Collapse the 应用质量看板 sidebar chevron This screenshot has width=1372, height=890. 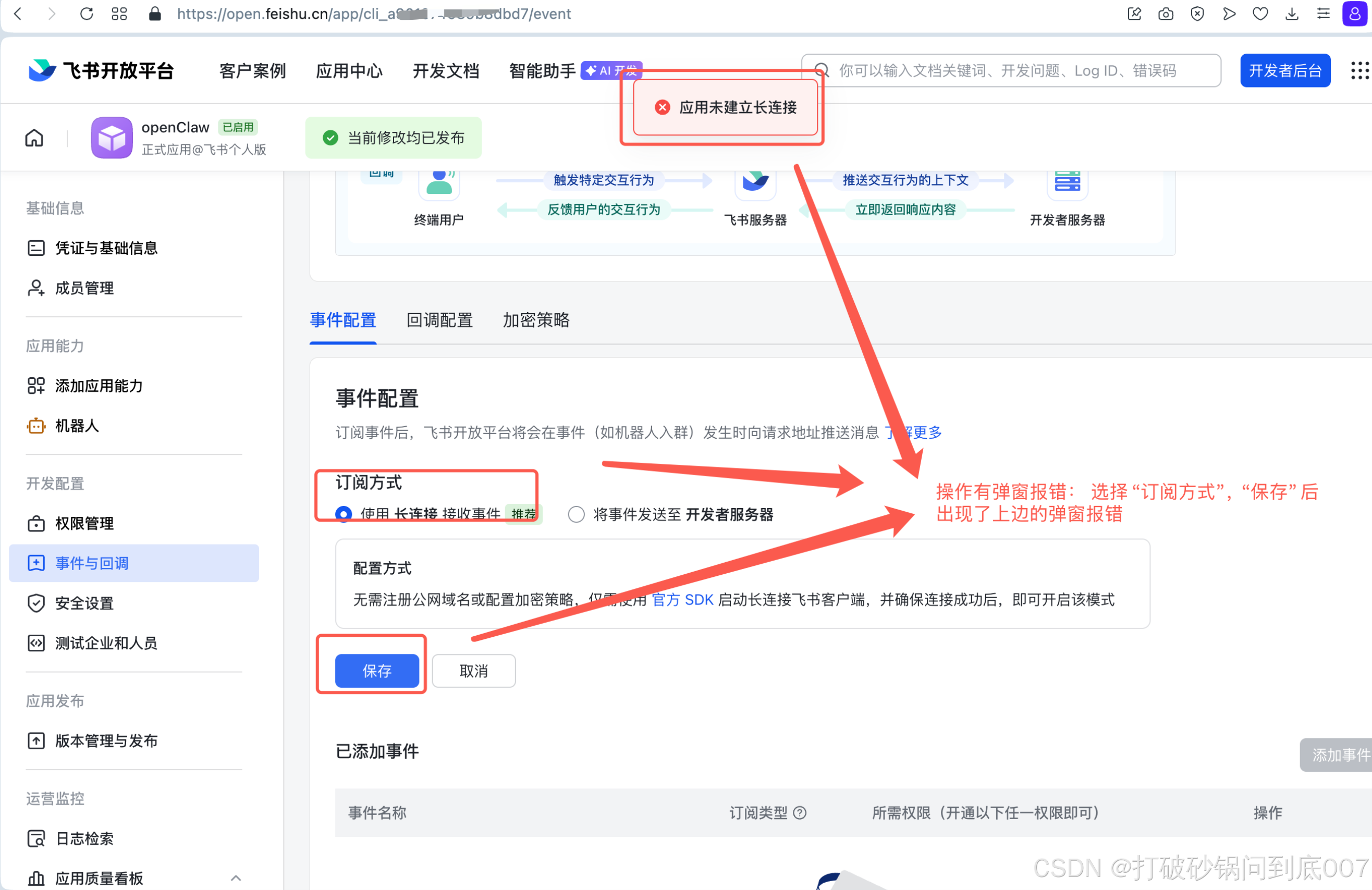pyautogui.click(x=235, y=878)
